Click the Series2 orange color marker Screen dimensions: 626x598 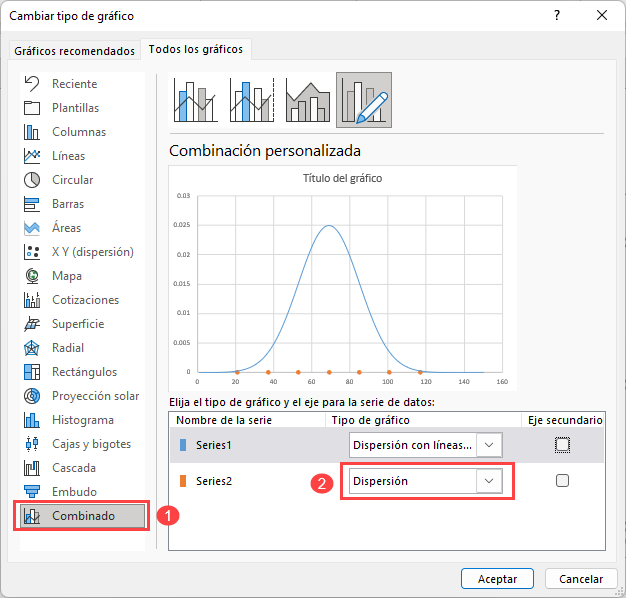(x=183, y=481)
